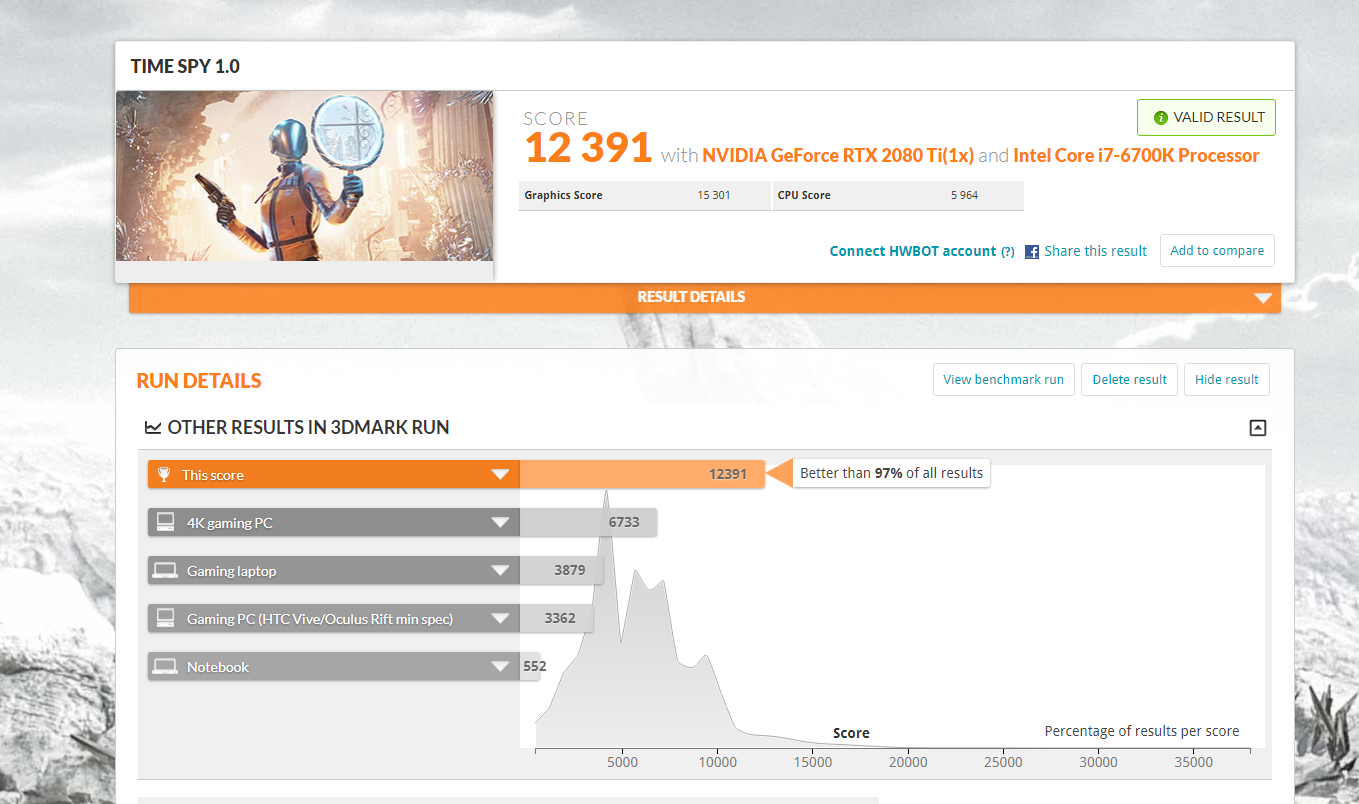Click the monitor icon for 4K gaming PC

click(x=165, y=523)
